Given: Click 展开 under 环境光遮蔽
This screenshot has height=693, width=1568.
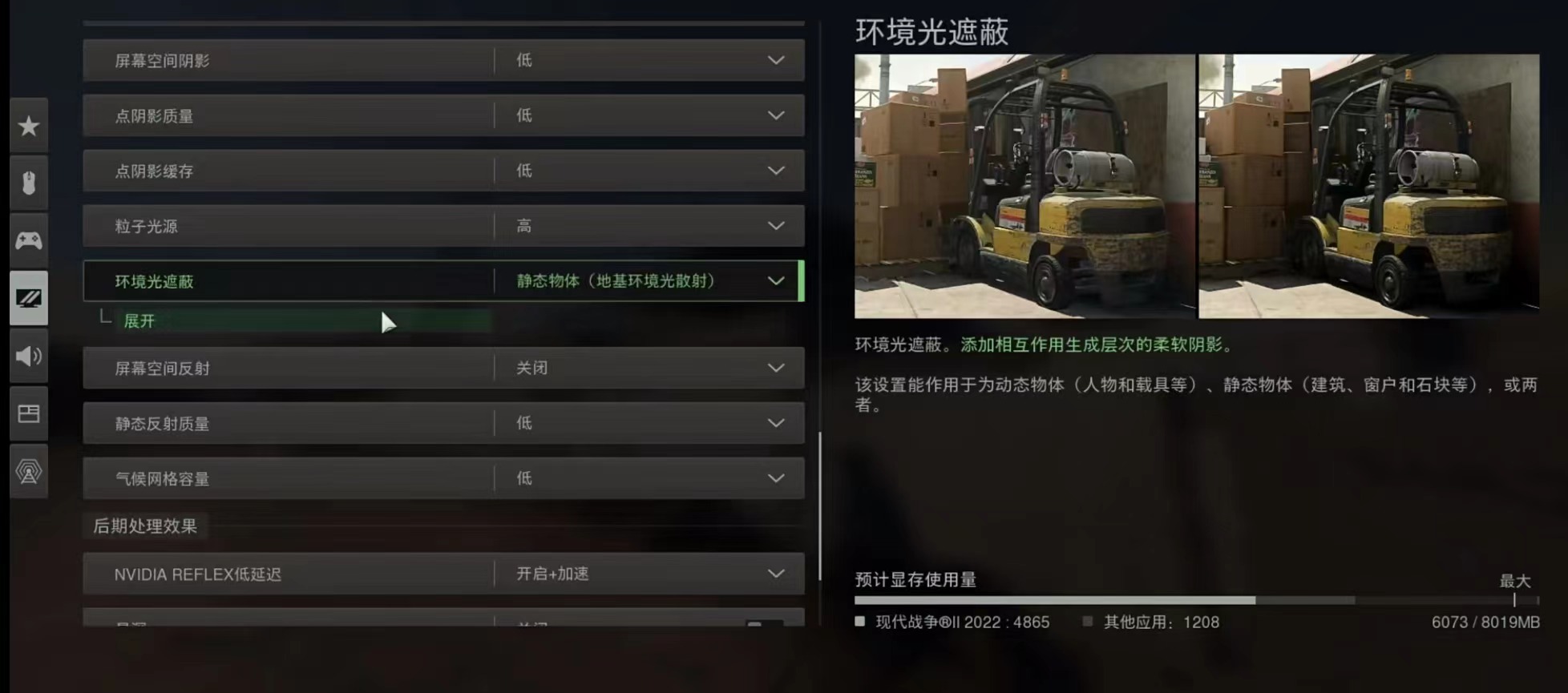Looking at the screenshot, I should (x=139, y=321).
